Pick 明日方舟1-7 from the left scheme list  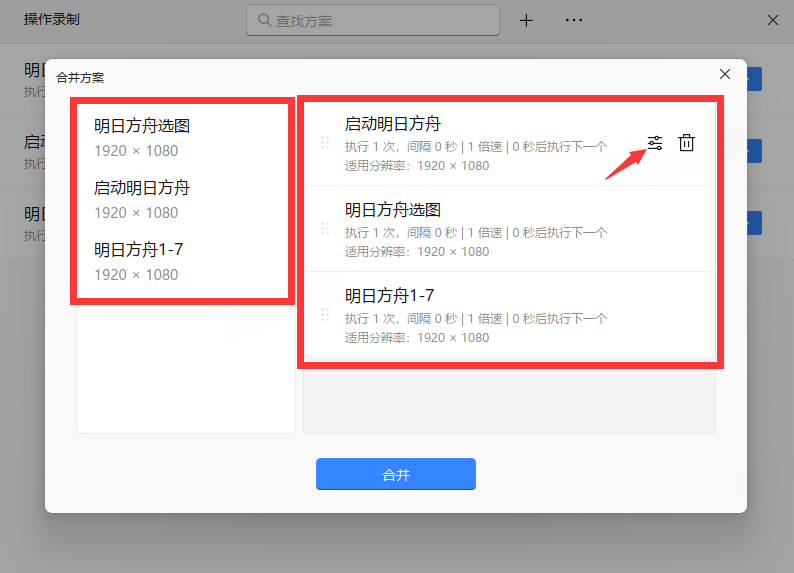(x=139, y=261)
